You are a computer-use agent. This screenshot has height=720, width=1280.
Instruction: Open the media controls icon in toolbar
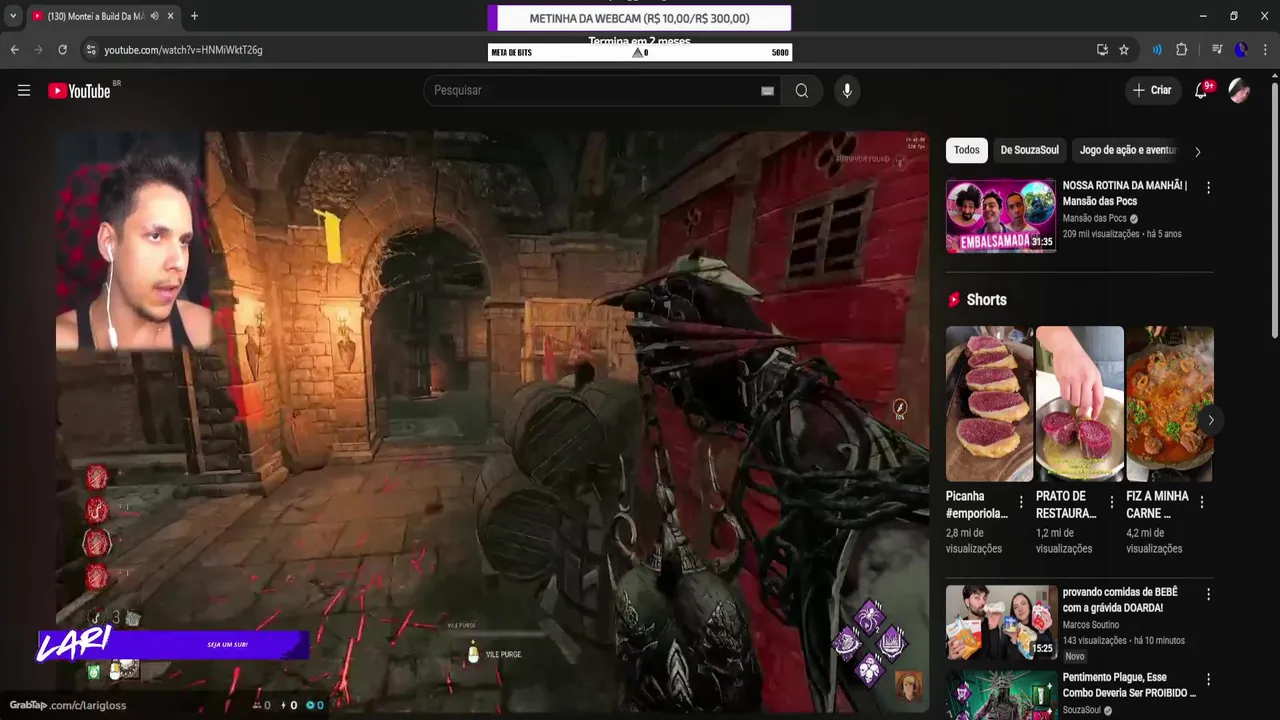click(x=1217, y=50)
